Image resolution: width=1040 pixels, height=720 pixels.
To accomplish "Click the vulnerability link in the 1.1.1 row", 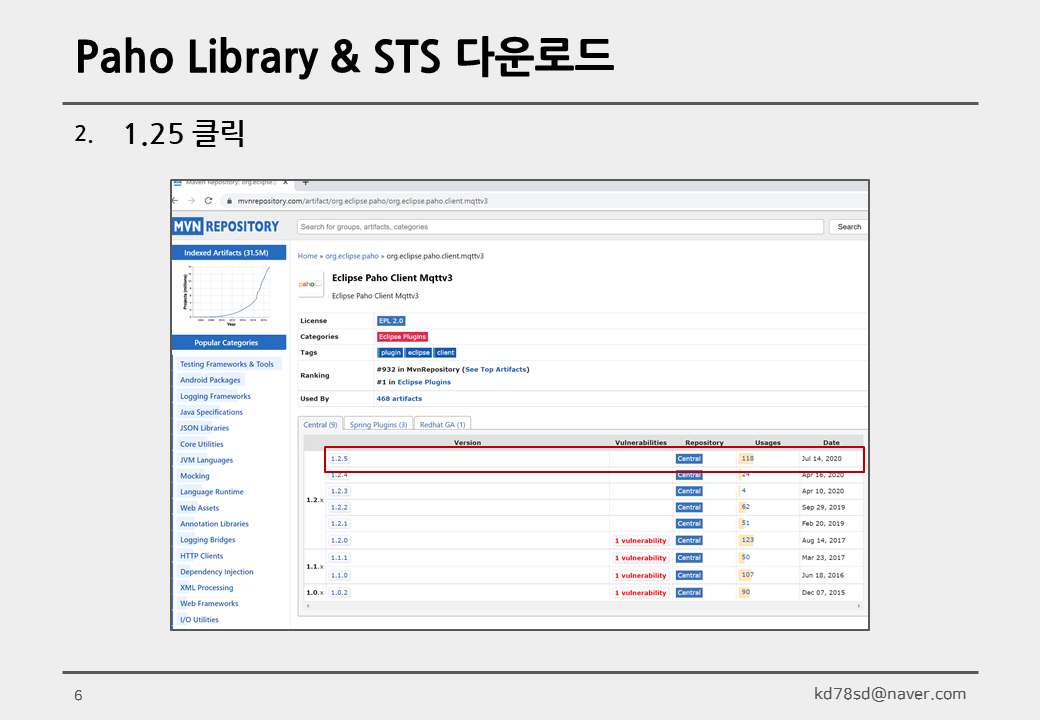I will pos(640,558).
